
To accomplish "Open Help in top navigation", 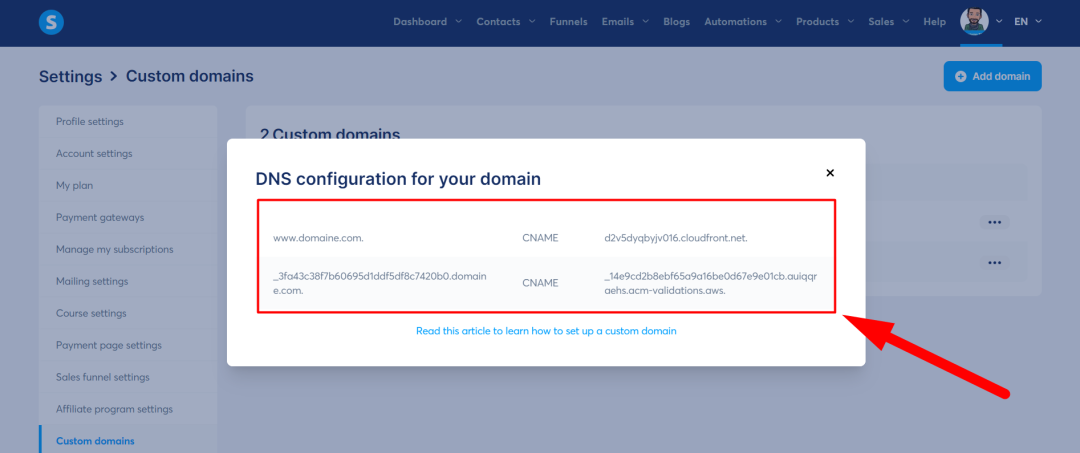I will (x=935, y=21).
